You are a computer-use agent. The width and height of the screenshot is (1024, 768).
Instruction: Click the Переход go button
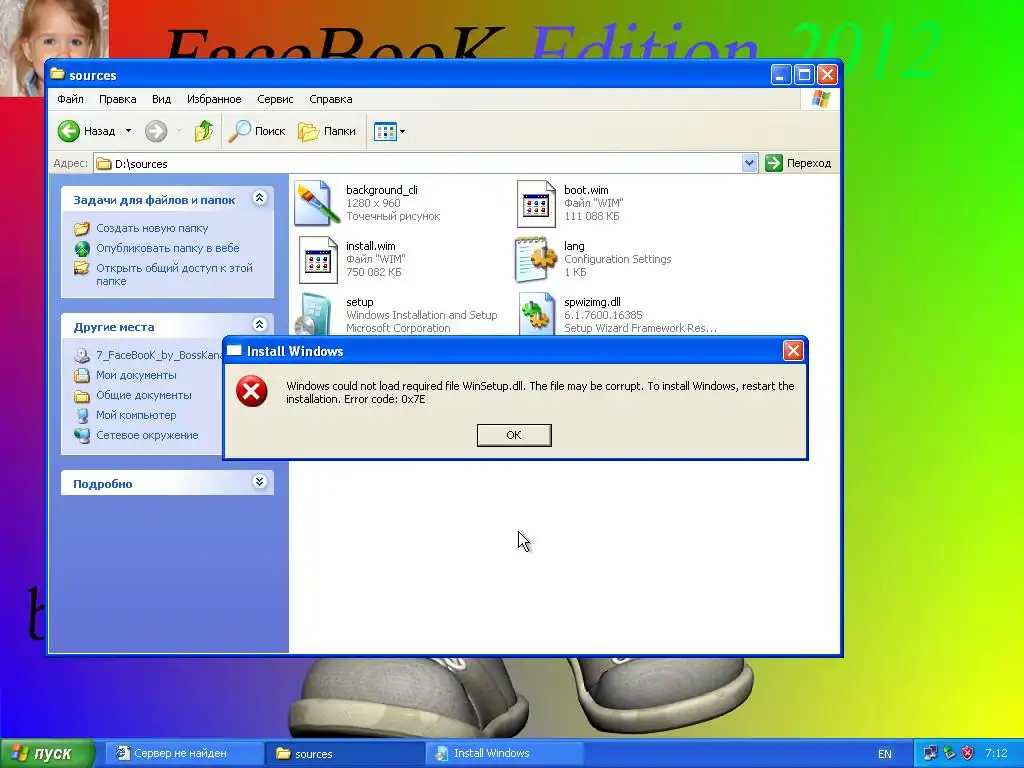coord(798,163)
